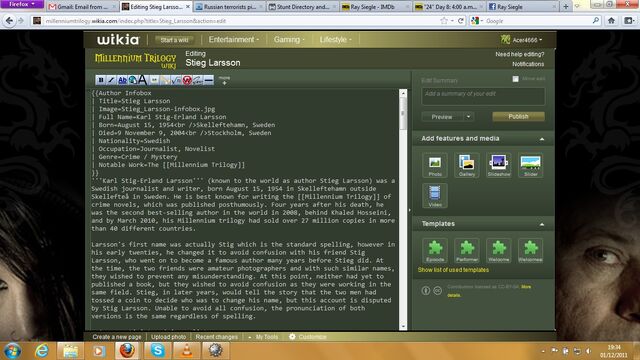
Task: Click the attribution icon beside the license
Action: (x=426, y=290)
